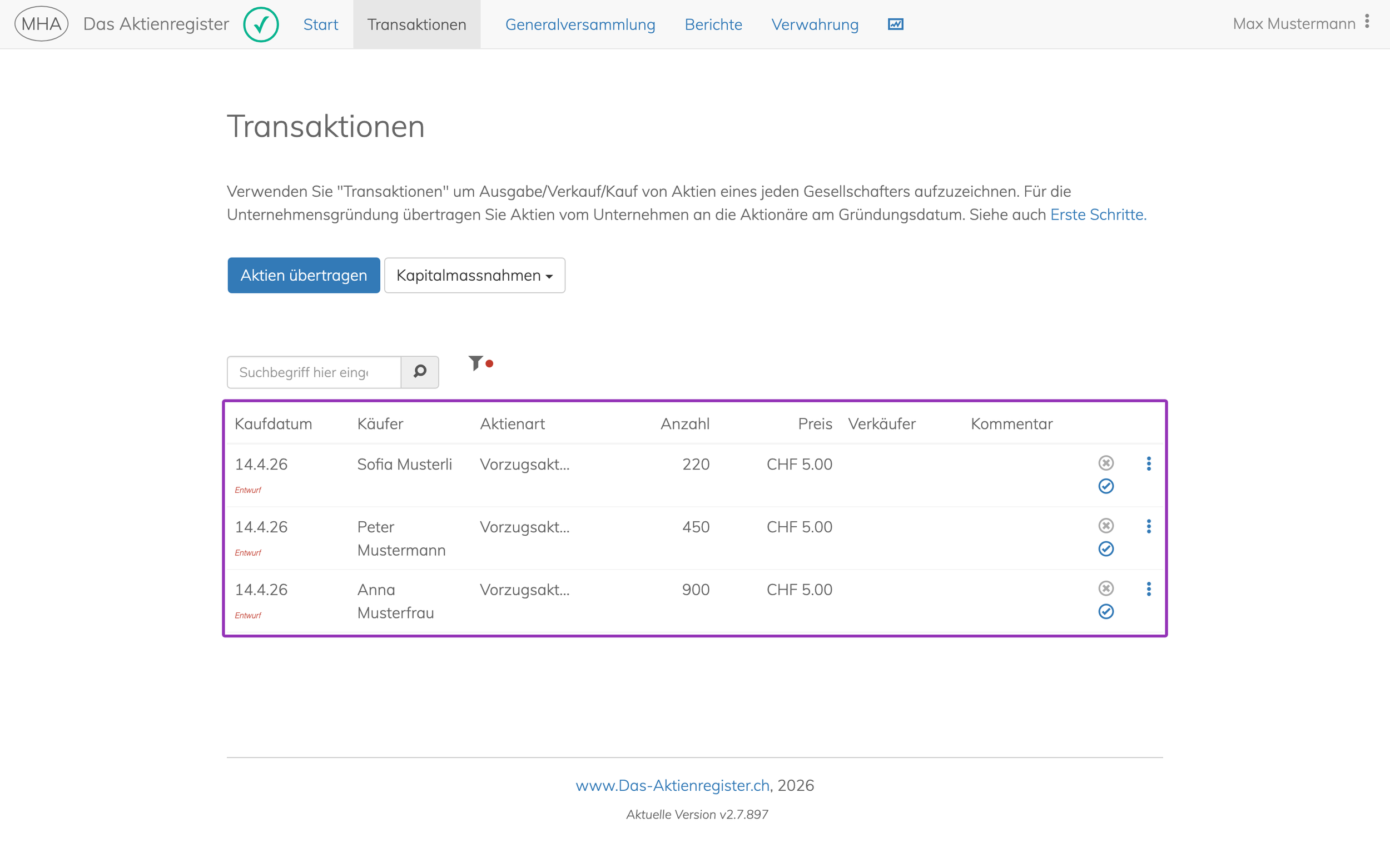Confirm Peter Mustermann draft with checkmark
Screen dimensions: 1390x868
(1106, 549)
